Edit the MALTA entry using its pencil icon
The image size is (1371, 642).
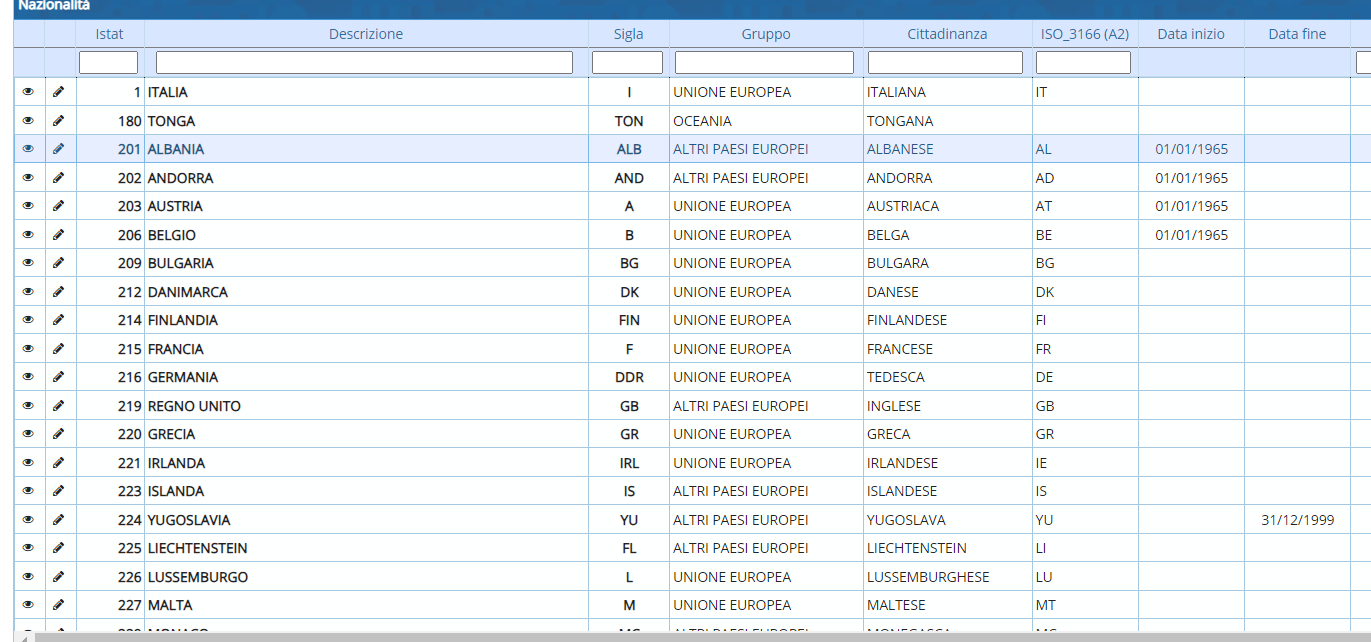tap(58, 605)
